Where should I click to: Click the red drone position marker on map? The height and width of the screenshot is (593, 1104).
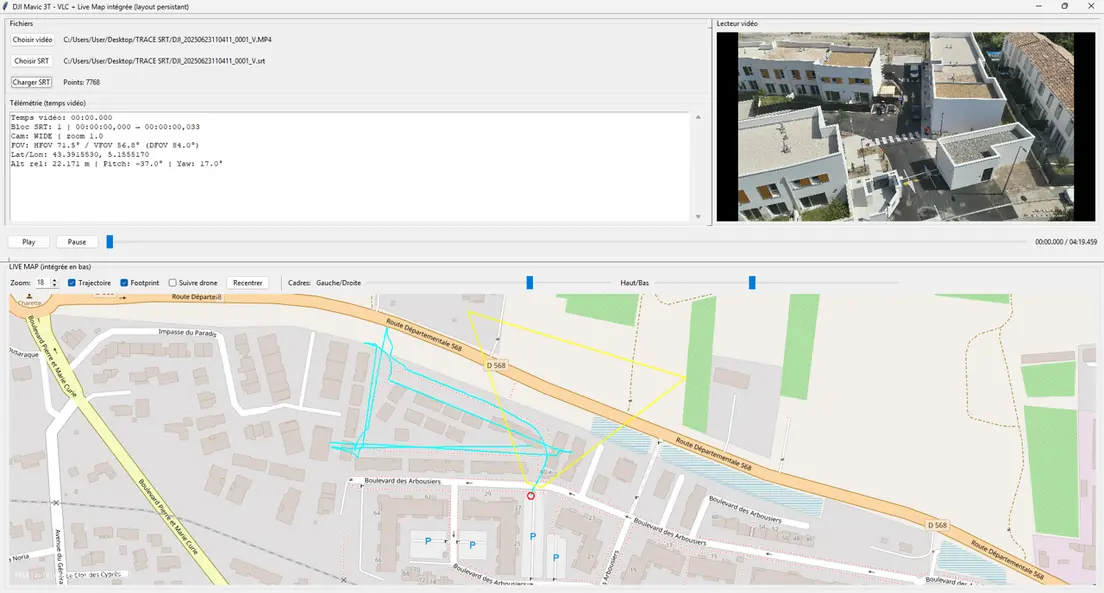[x=530, y=495]
